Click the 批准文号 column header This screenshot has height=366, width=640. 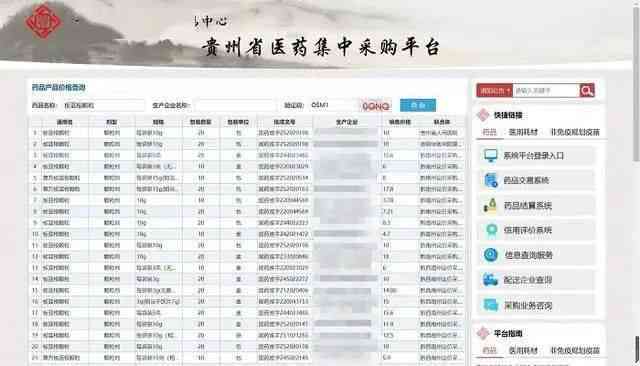pyautogui.click(x=284, y=122)
